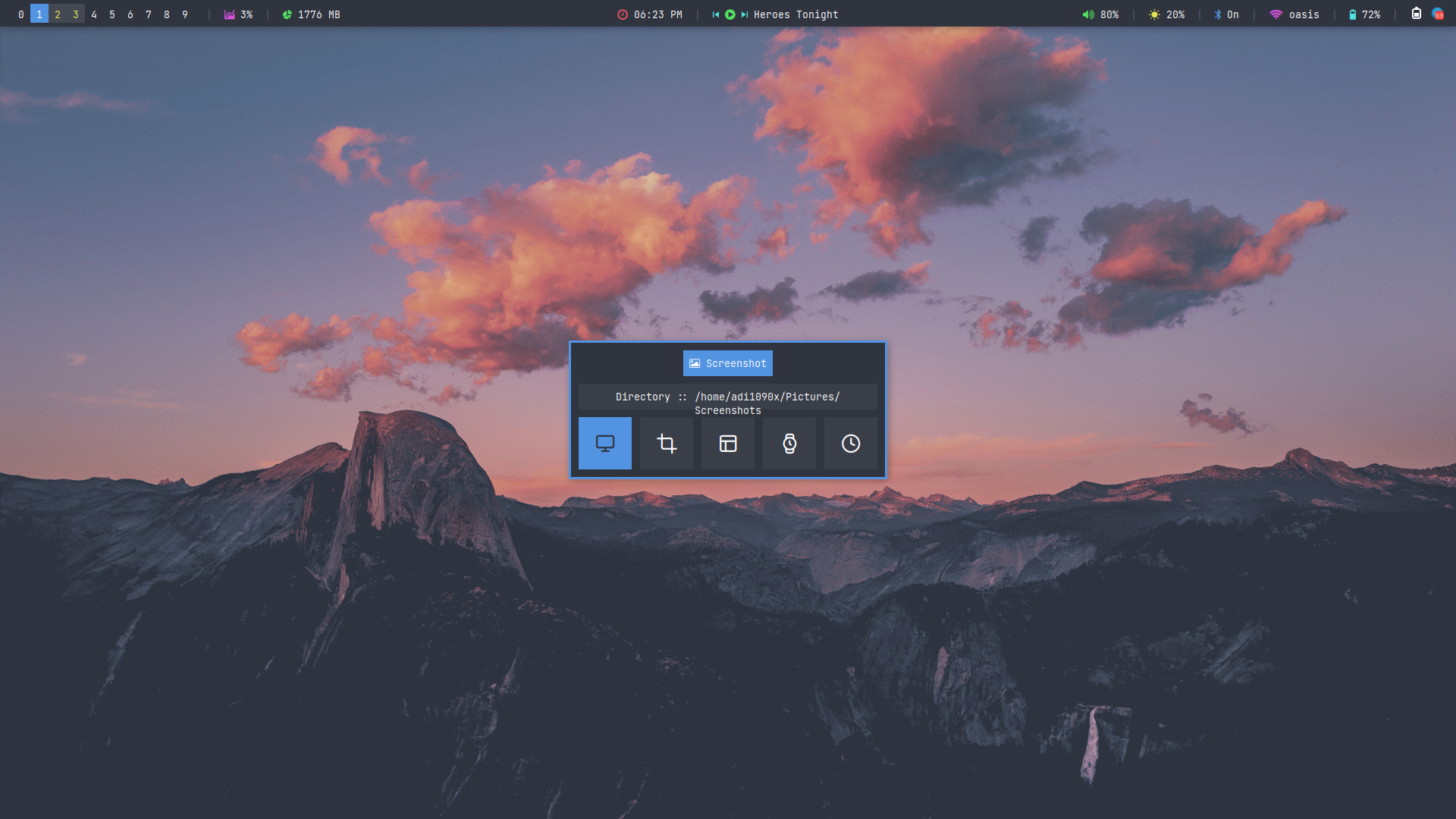Viewport: 1456px width, 819px height.
Task: Click the Screenshot title label
Action: tap(727, 363)
